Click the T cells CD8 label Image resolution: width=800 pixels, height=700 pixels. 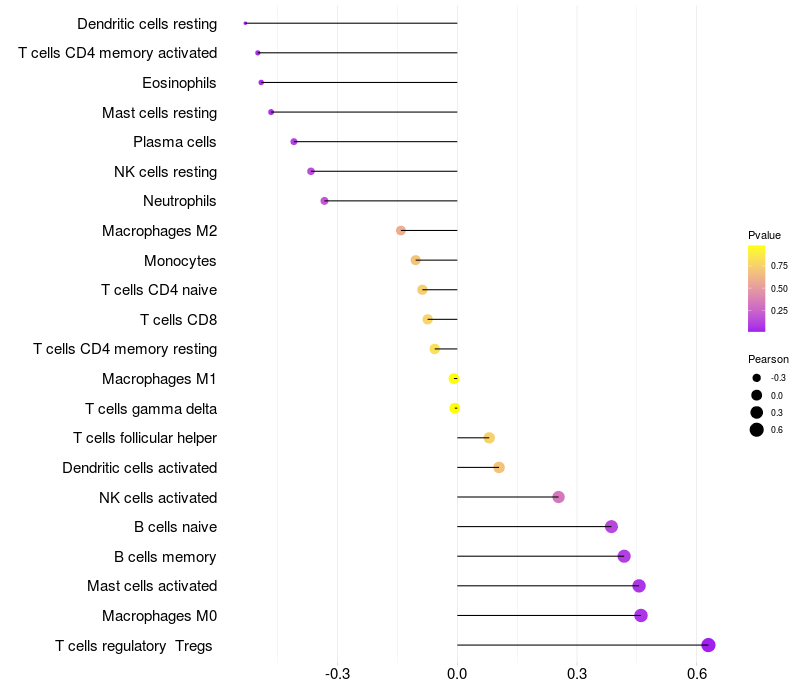click(x=178, y=320)
